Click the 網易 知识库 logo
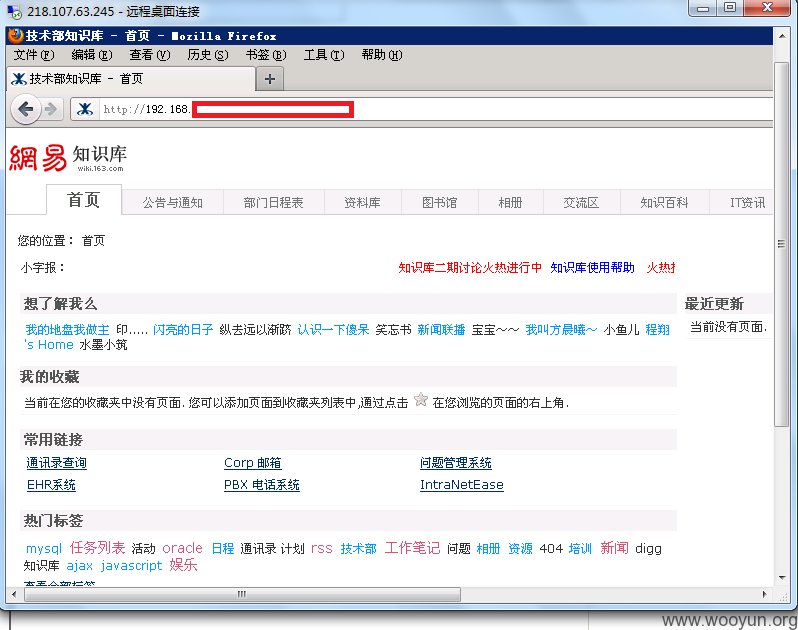 (68, 158)
